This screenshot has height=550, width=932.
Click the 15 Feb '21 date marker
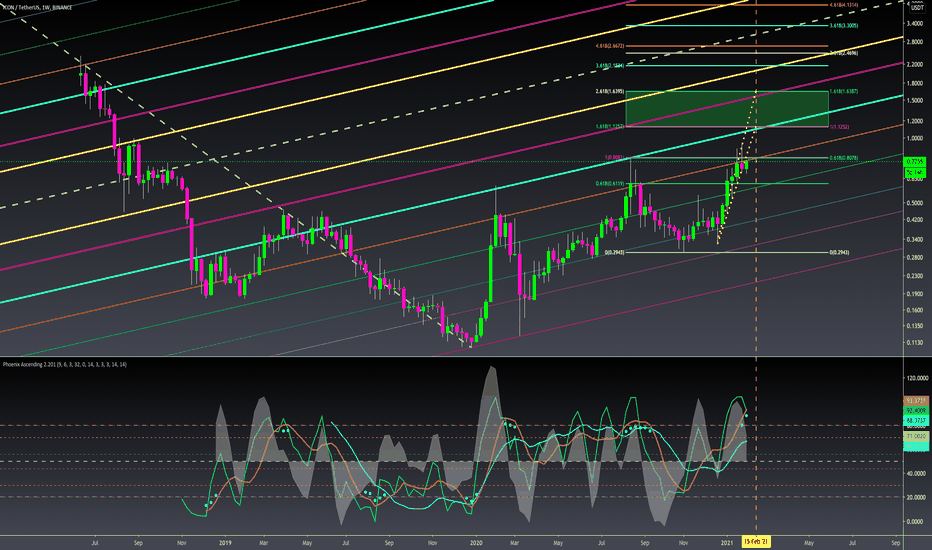click(756, 542)
